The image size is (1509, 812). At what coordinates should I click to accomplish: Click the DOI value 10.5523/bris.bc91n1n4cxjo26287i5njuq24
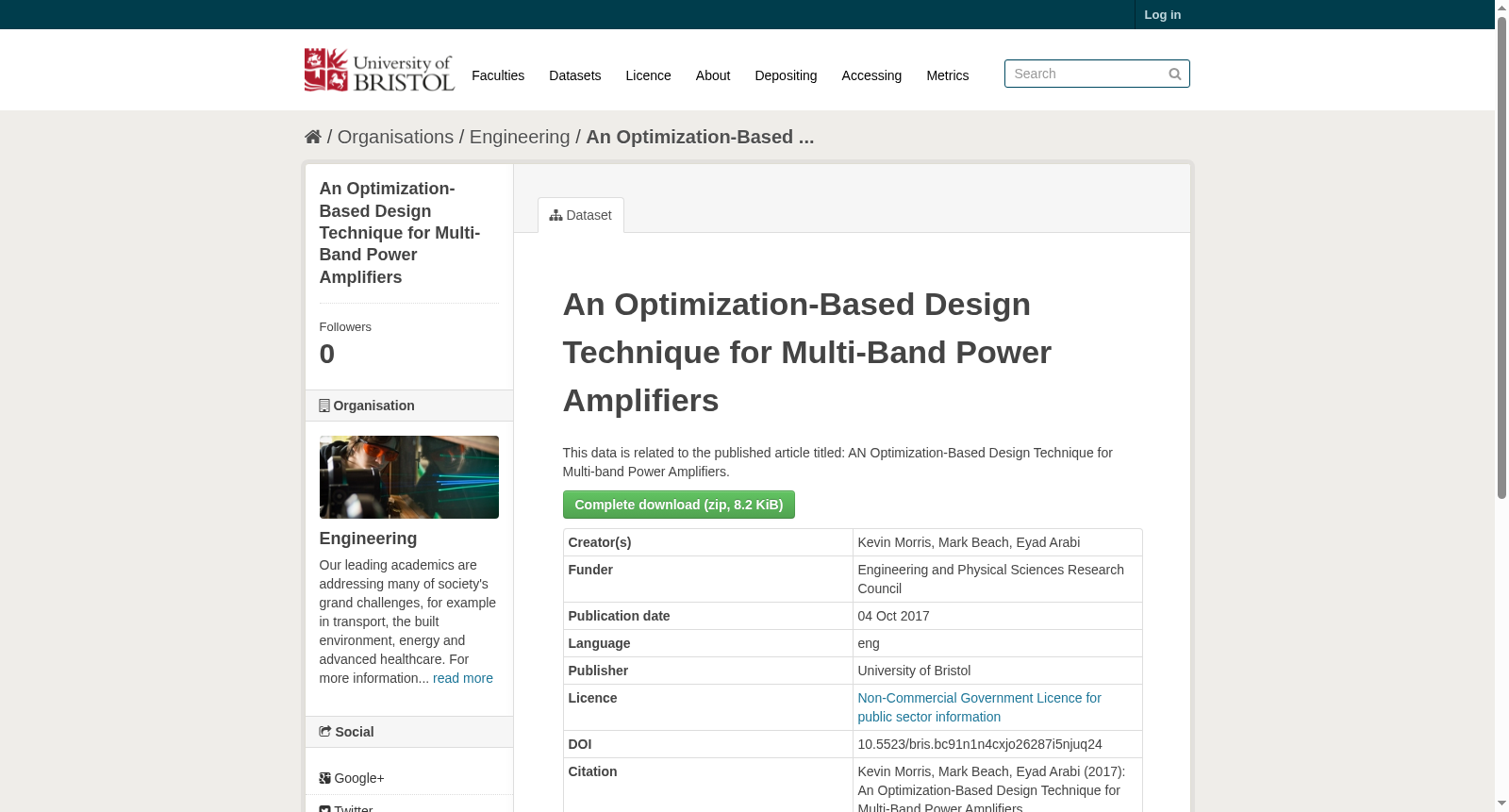click(980, 744)
